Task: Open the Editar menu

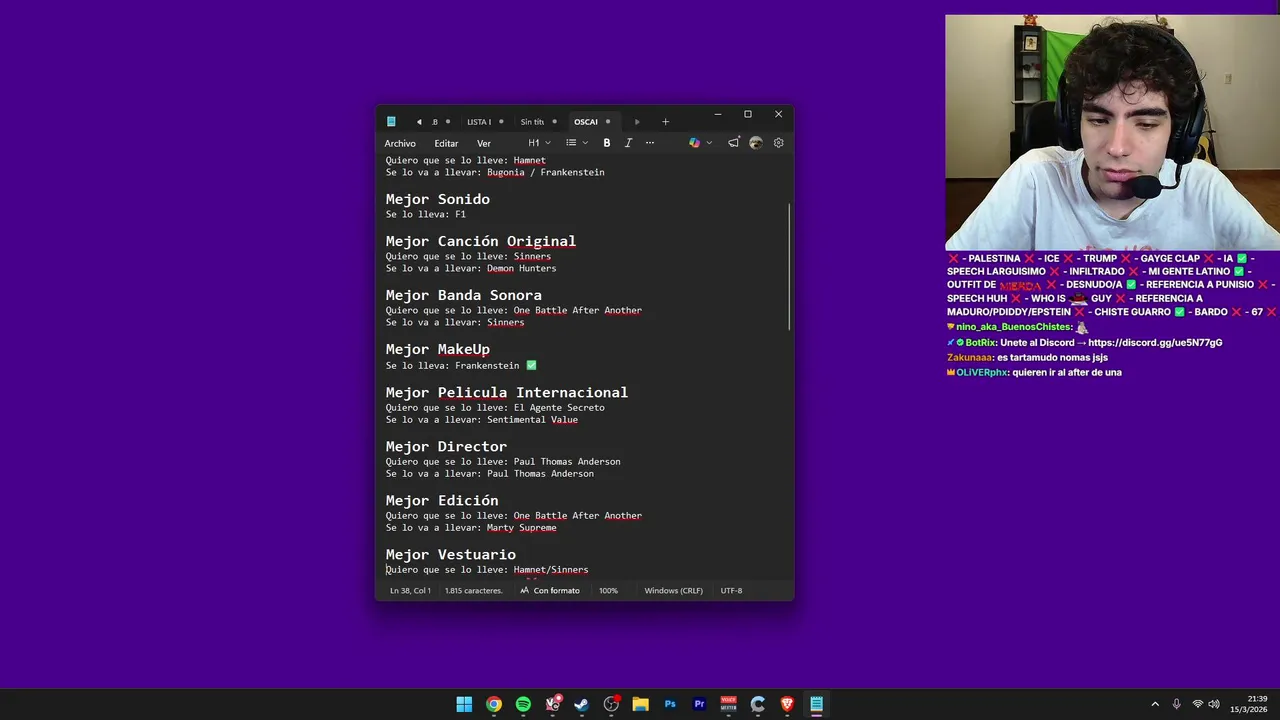Action: coord(446,143)
